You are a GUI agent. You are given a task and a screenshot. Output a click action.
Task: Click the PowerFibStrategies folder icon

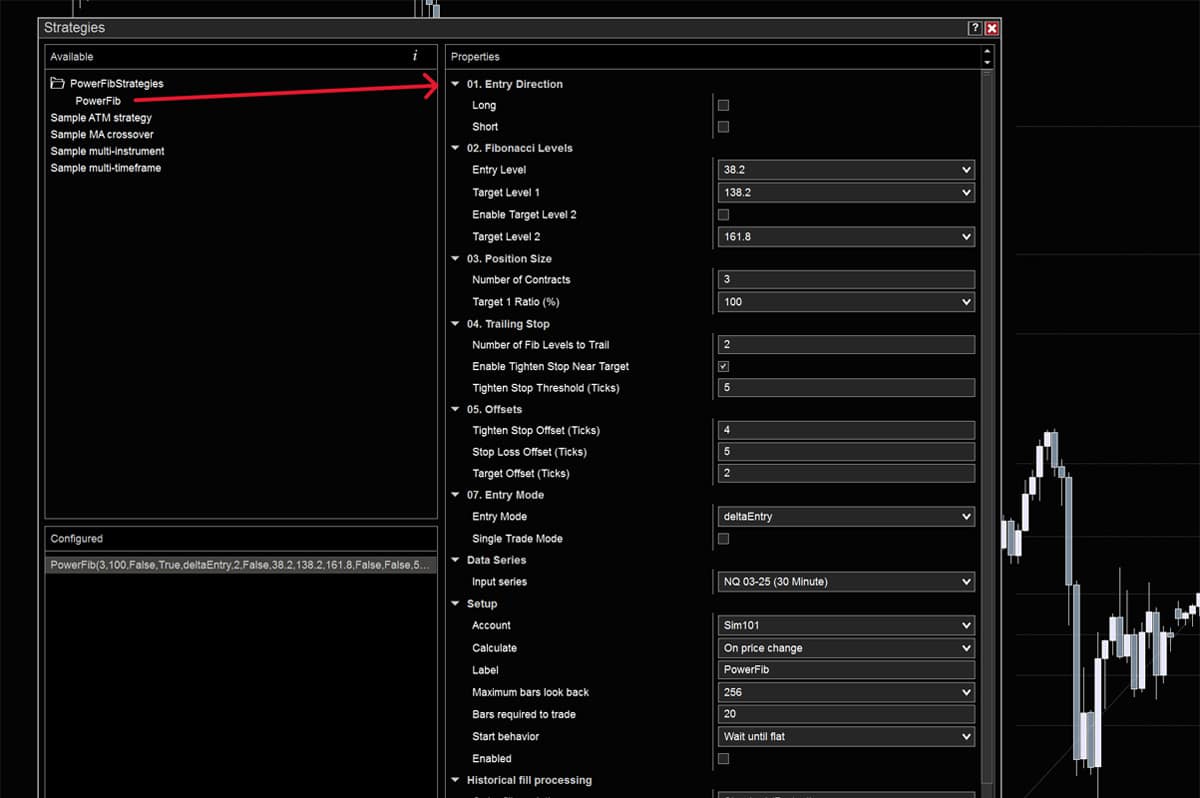58,84
